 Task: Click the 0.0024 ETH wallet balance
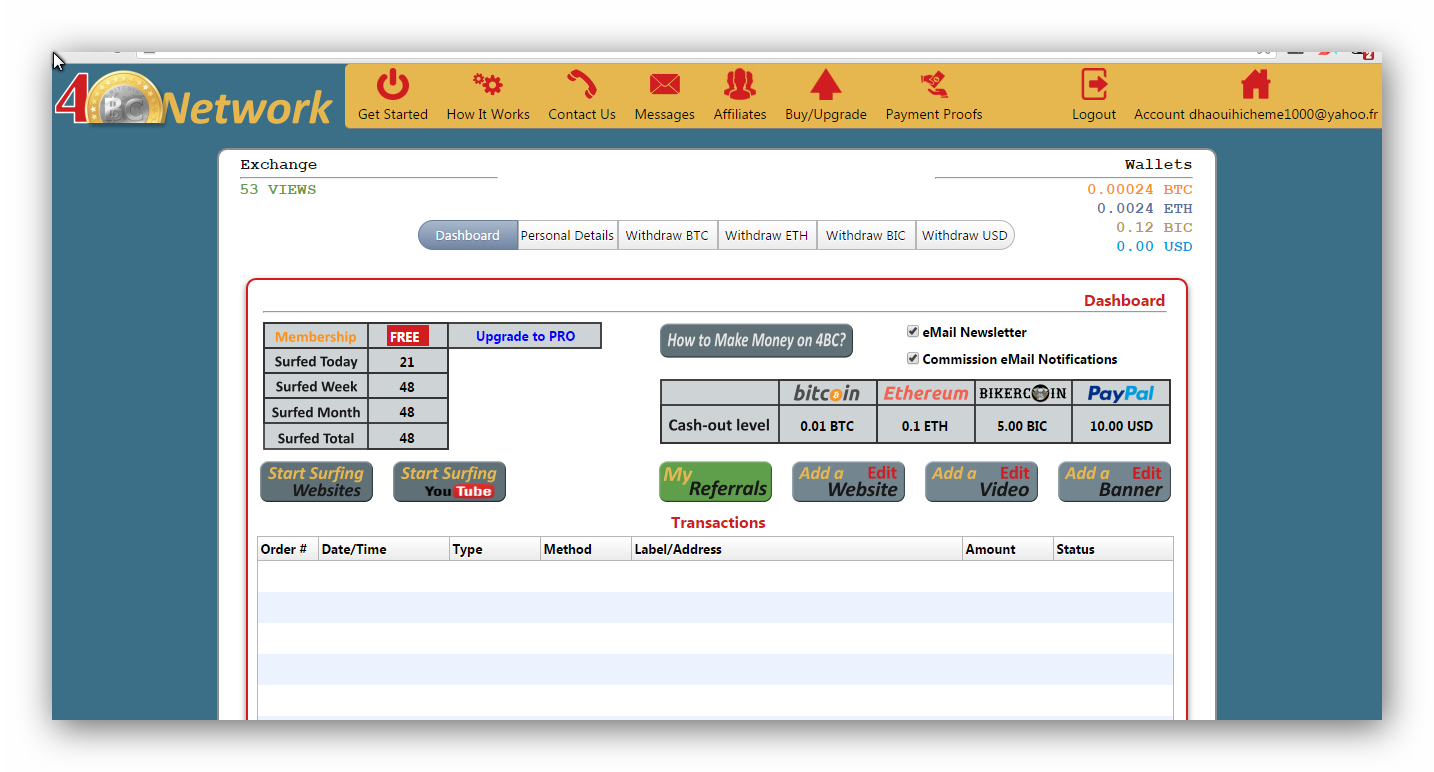(1144, 208)
